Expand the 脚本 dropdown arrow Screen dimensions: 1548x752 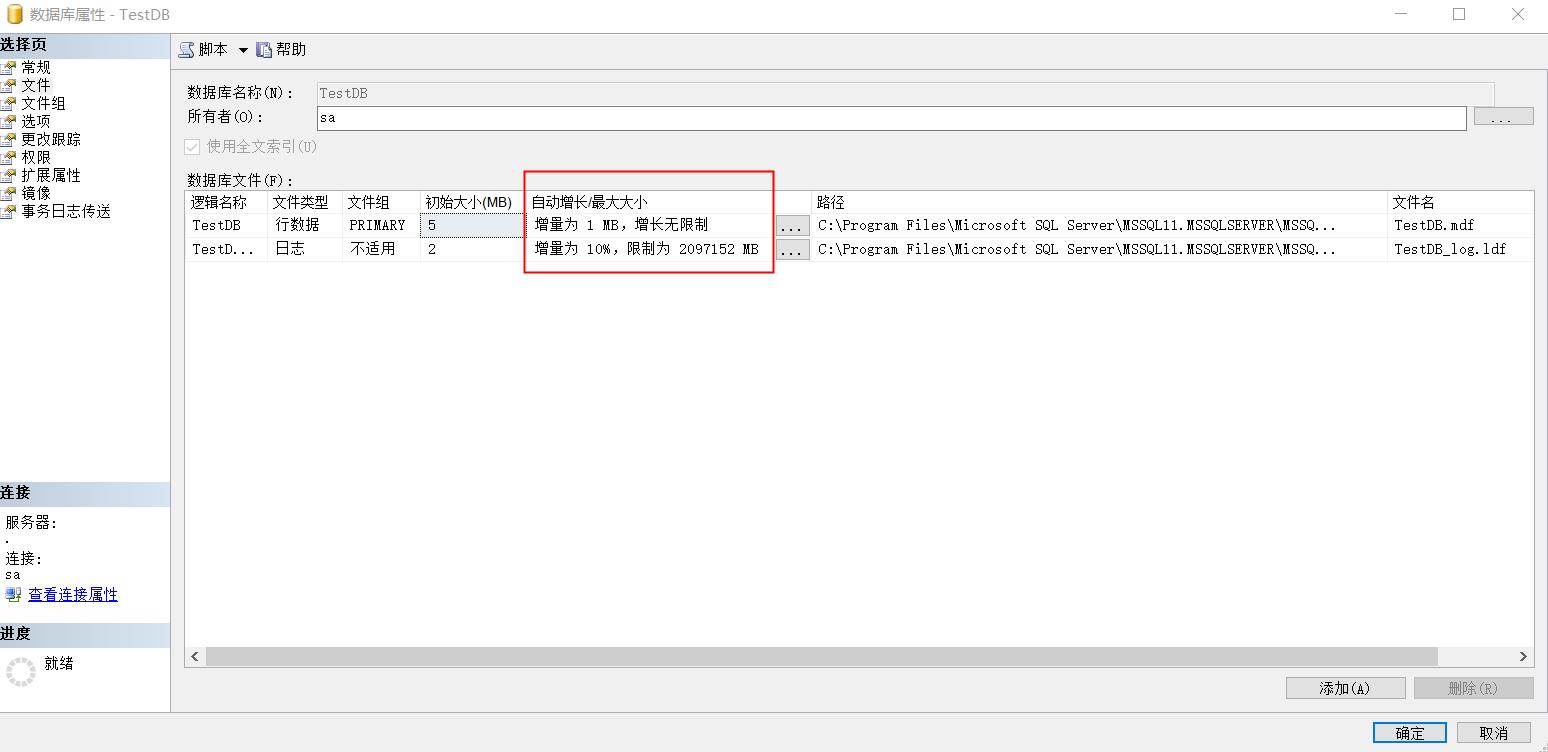click(243, 48)
